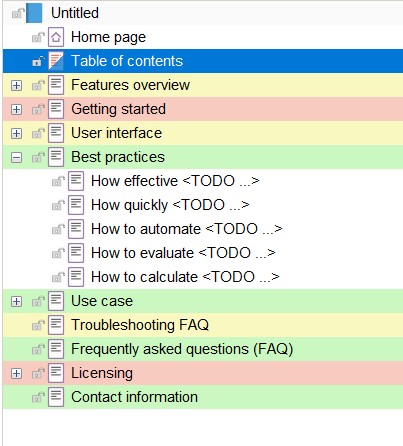Click the Frequently asked questions page icon

[56, 349]
